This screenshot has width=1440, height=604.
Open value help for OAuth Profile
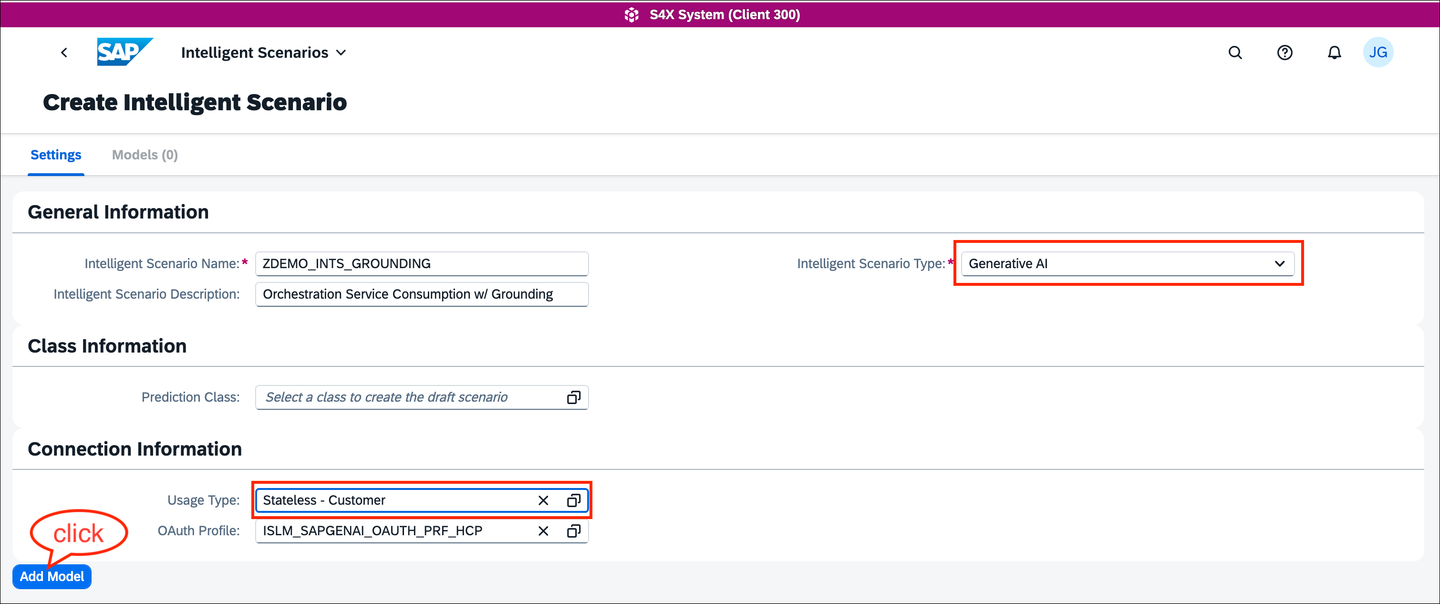pyautogui.click(x=574, y=531)
